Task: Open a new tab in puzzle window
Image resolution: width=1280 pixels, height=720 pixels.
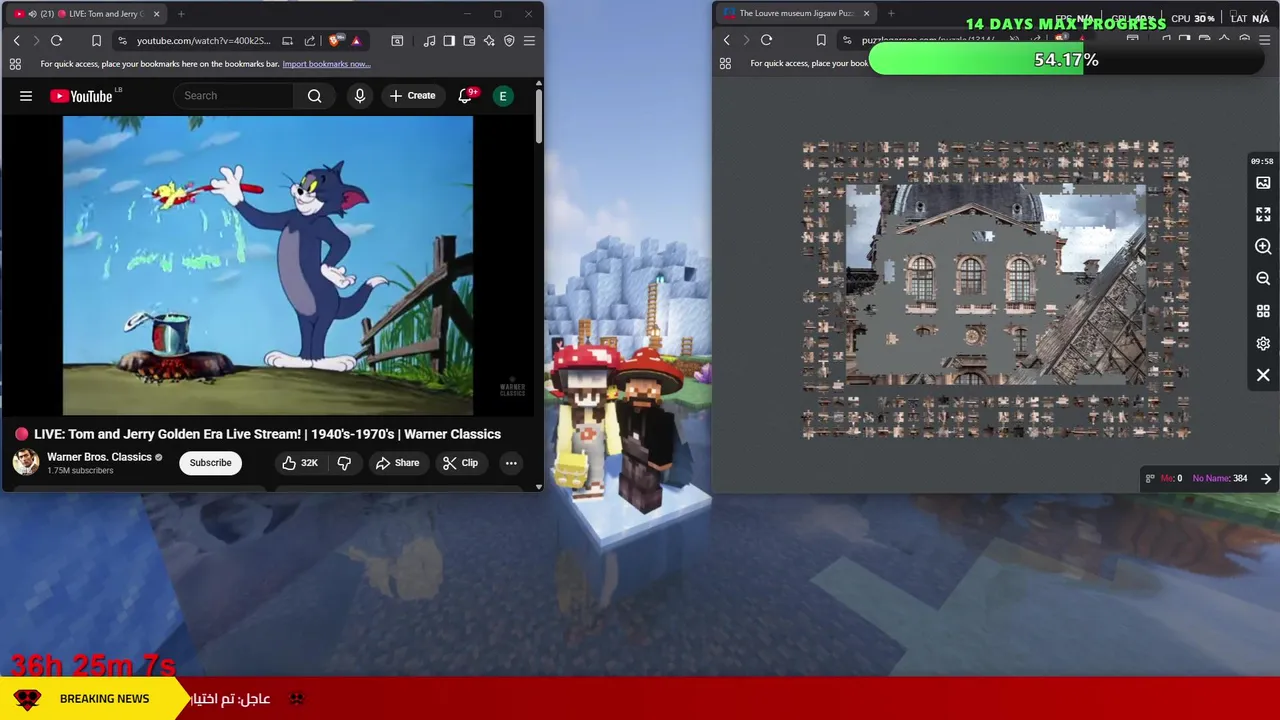Action: (891, 14)
